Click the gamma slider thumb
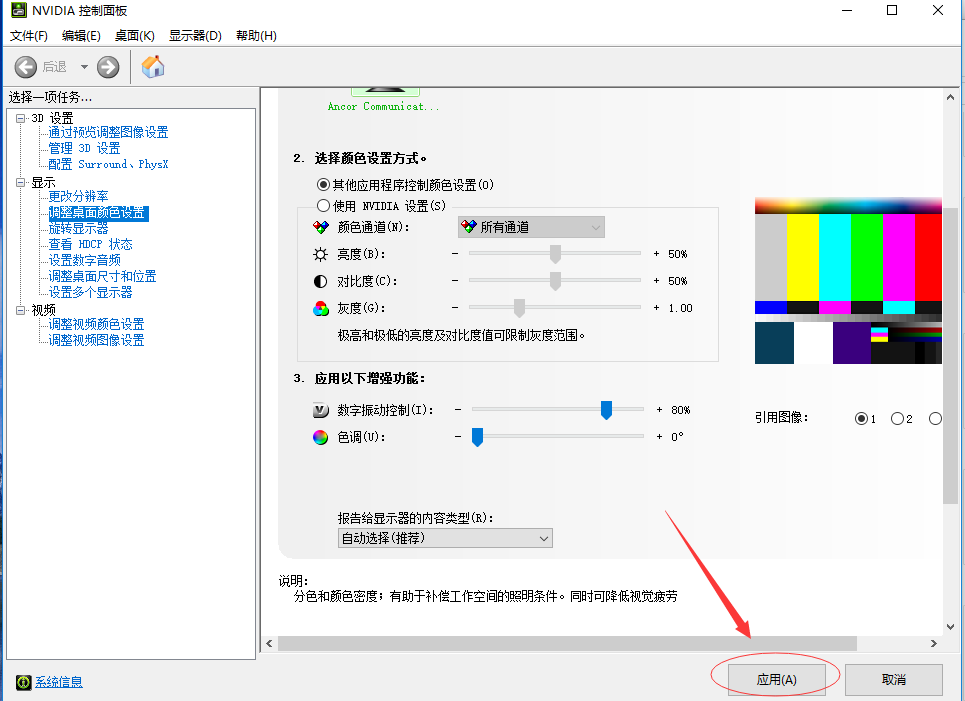Viewport: 965px width, 701px height. coord(519,308)
